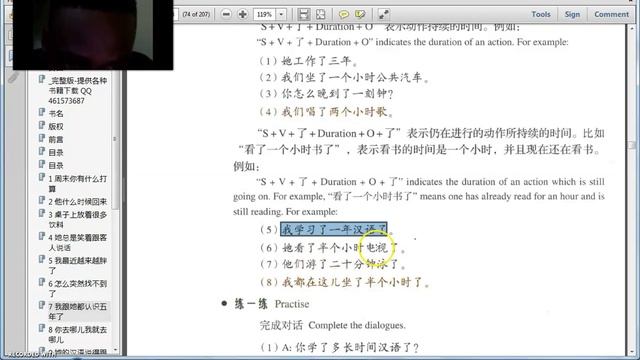Click the '练一练 Practise' heading

(x=272, y=304)
